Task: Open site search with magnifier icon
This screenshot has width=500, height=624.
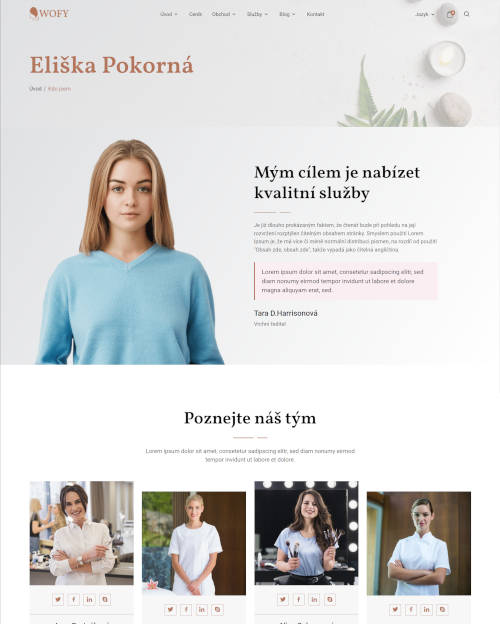Action: (x=467, y=14)
